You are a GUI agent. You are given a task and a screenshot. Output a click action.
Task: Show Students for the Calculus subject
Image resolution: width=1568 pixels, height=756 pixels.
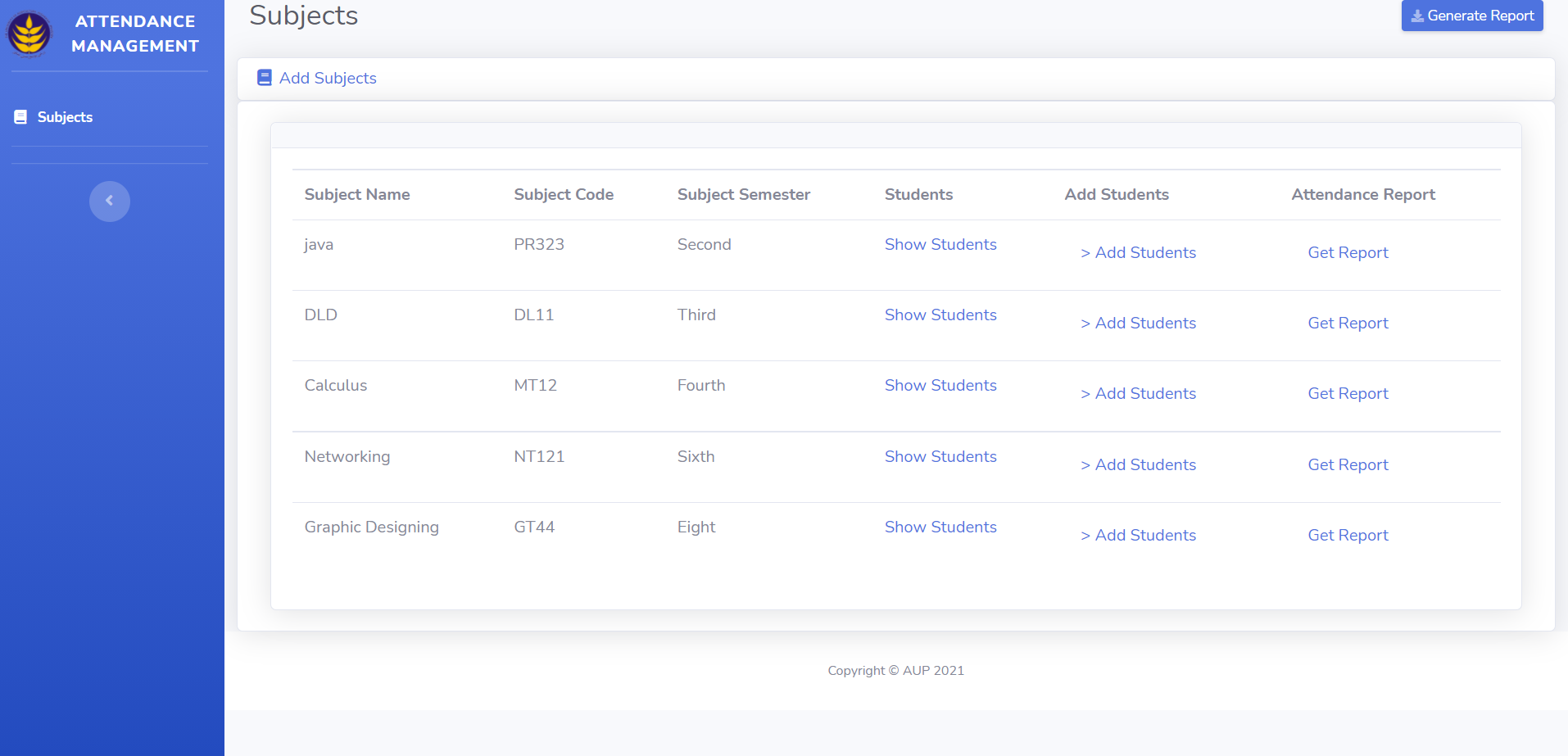[940, 385]
